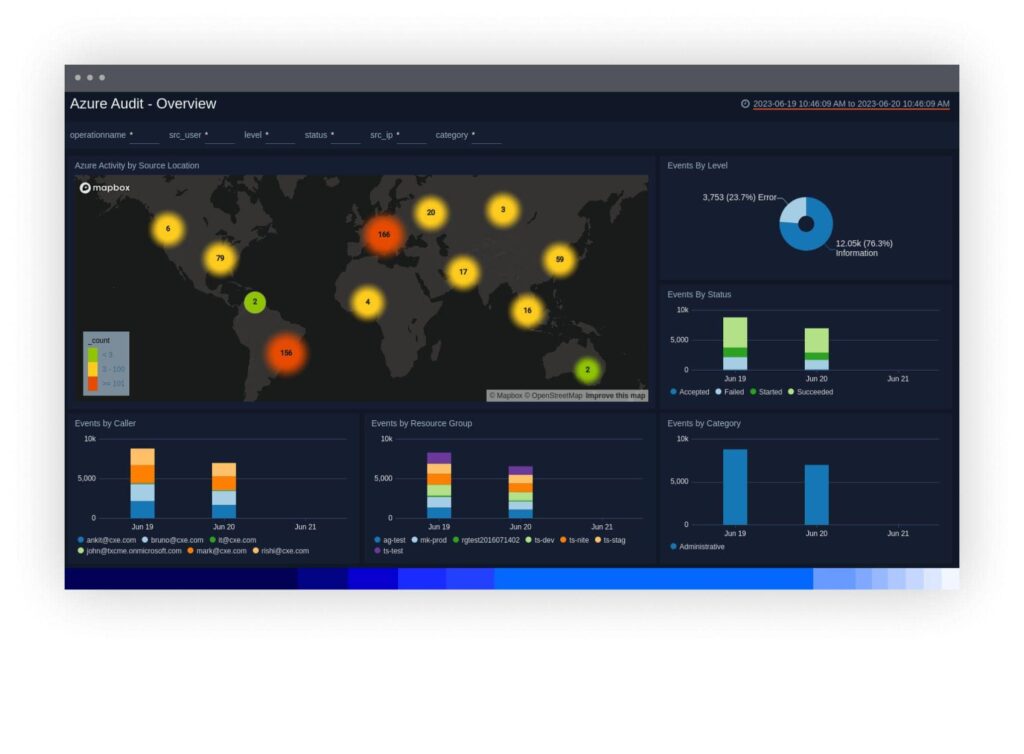This screenshot has height=754, width=1024.
Task: Click the clock icon beside time range
Action: 745,104
